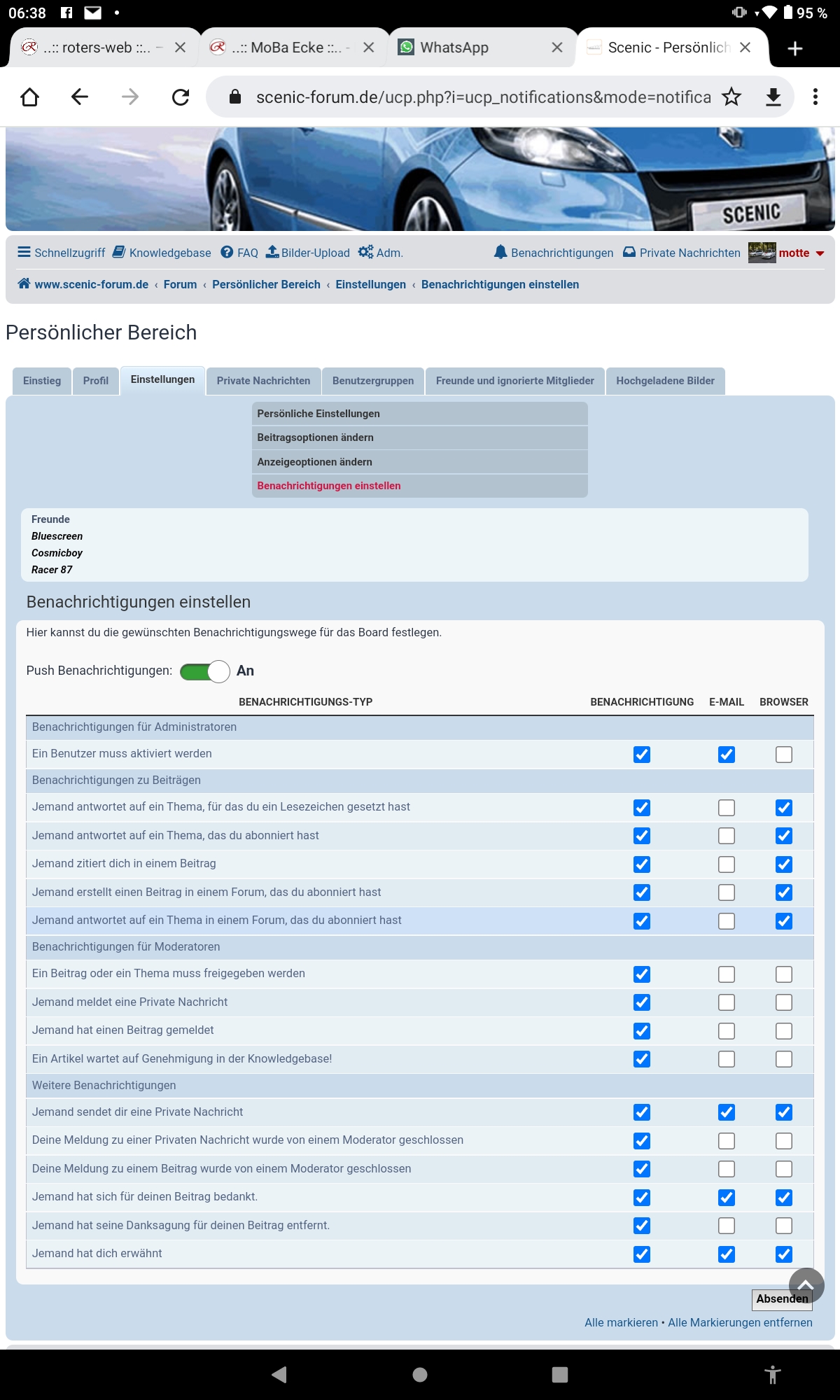
Task: Open FAQ question mark link
Action: coord(239,253)
